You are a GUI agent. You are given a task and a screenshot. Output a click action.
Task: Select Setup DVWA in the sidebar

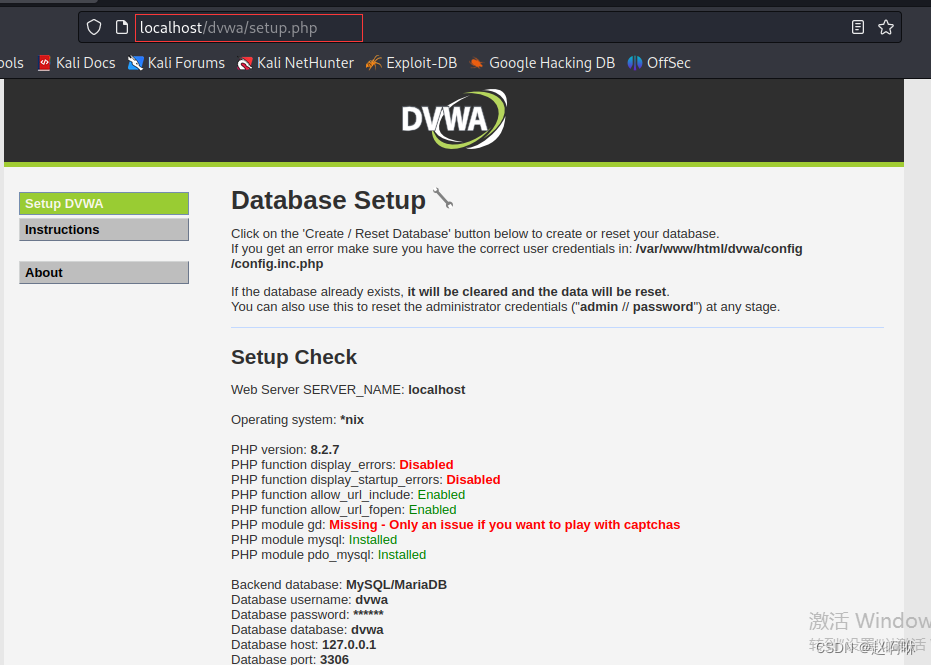[103, 203]
